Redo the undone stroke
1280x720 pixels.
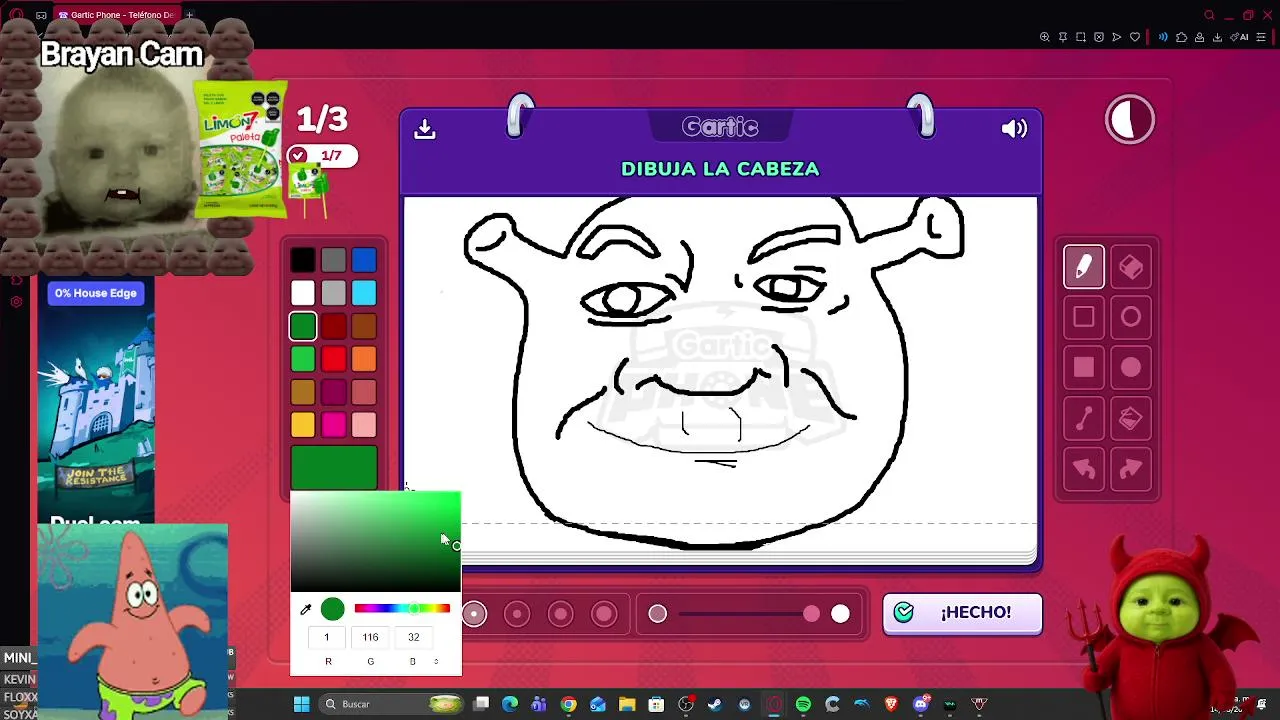point(1131,469)
